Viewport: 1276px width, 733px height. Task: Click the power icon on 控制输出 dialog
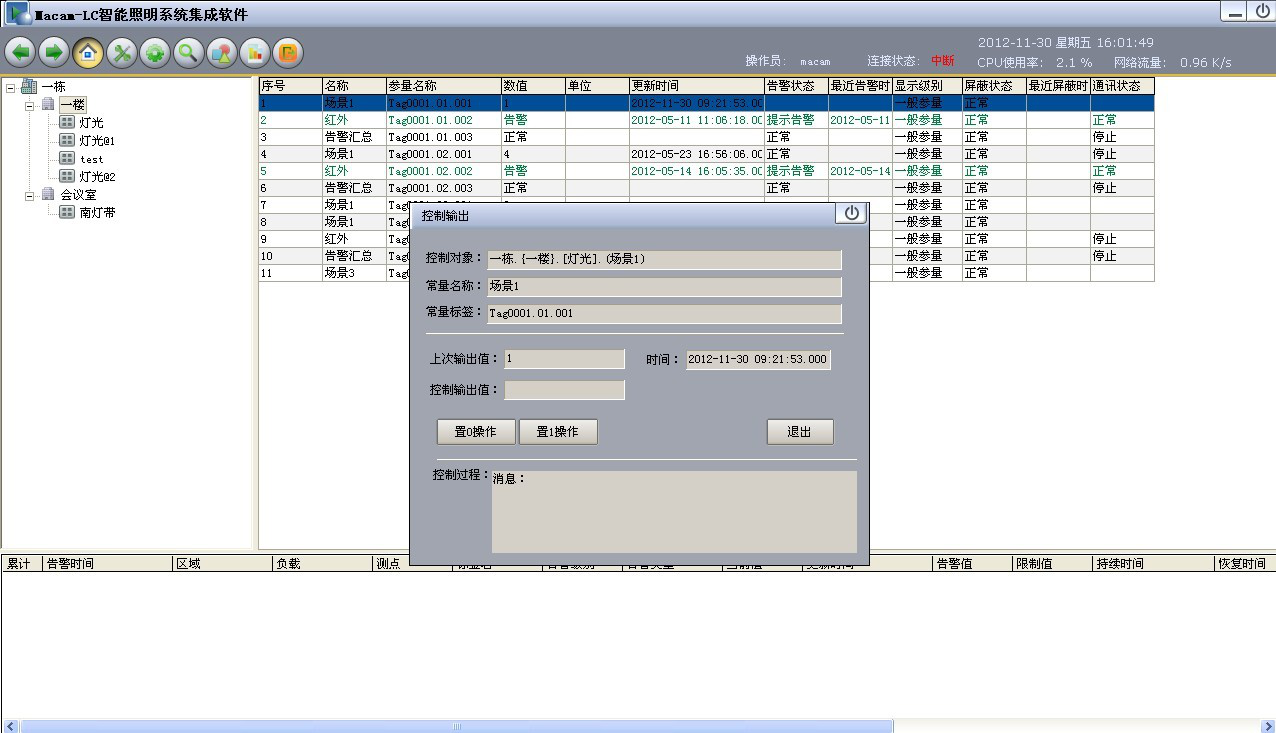(x=850, y=213)
